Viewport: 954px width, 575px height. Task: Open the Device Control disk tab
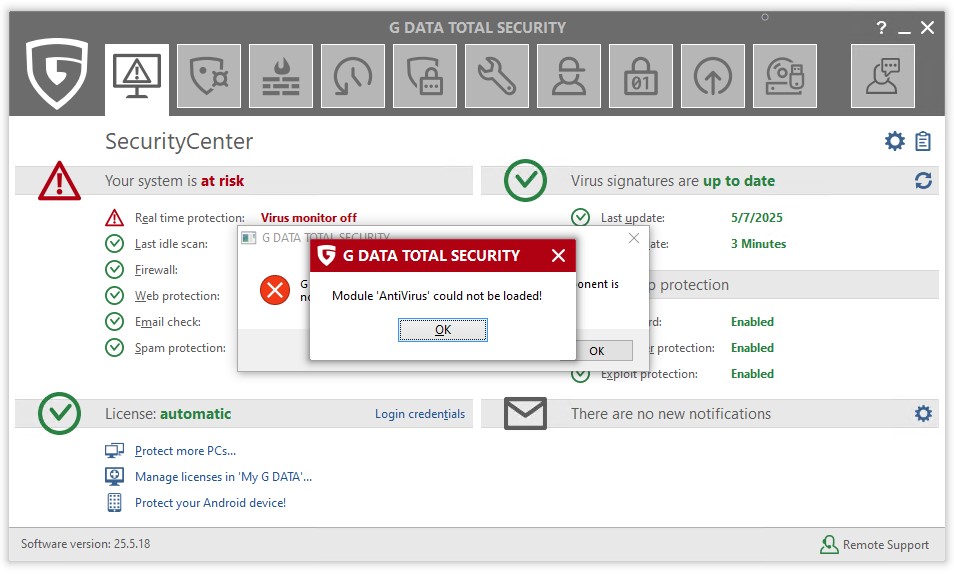785,76
